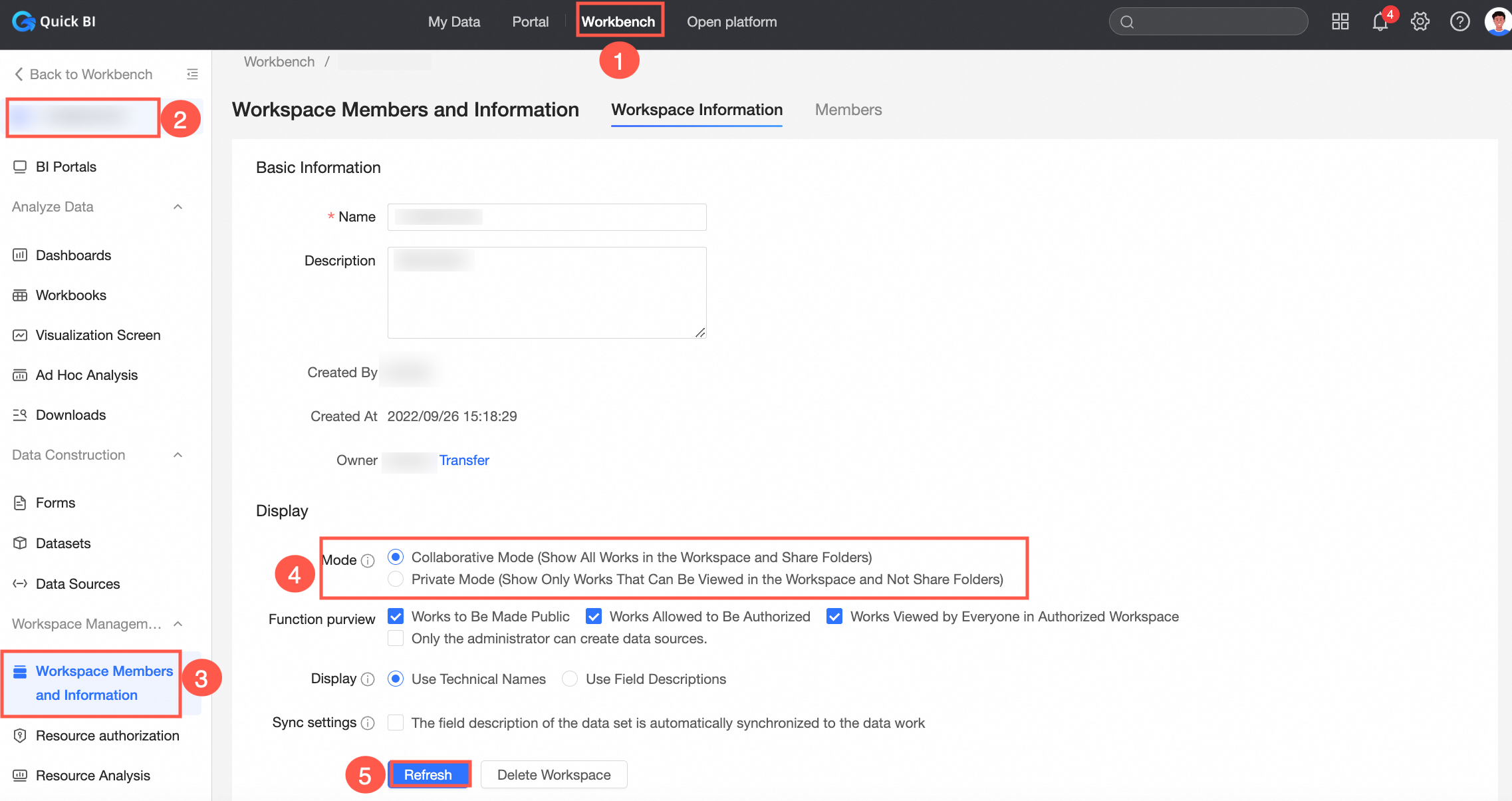Click the Visualization Screen icon
This screenshot has width=1512, height=801.
tap(20, 335)
